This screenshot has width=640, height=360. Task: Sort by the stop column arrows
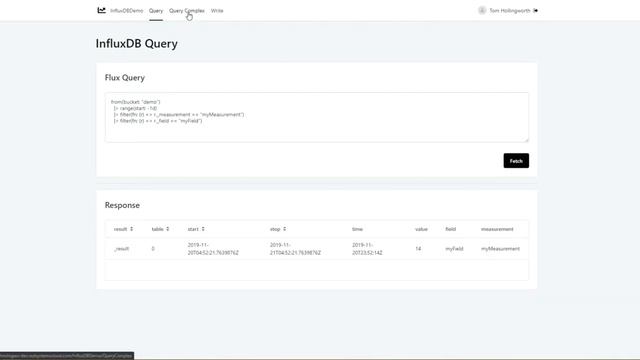click(x=284, y=229)
